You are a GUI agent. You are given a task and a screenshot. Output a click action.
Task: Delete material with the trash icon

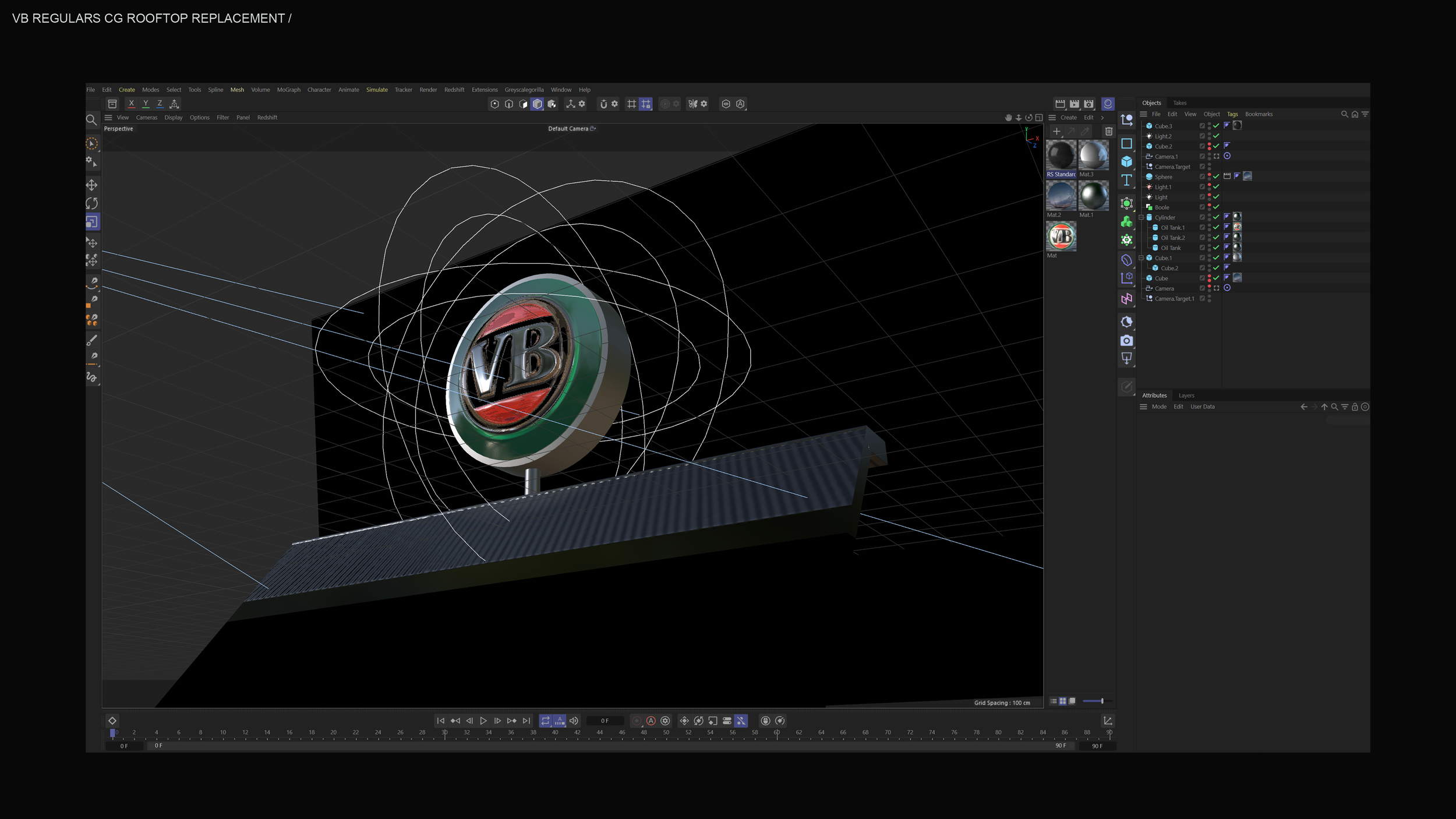tap(1108, 132)
